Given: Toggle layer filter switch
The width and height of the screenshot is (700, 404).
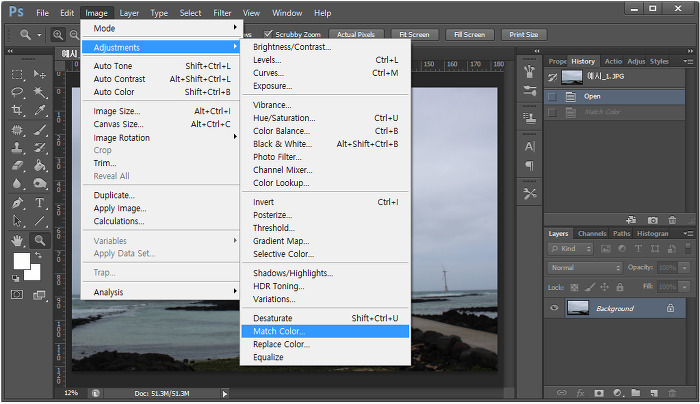Looking at the screenshot, I should [688, 249].
